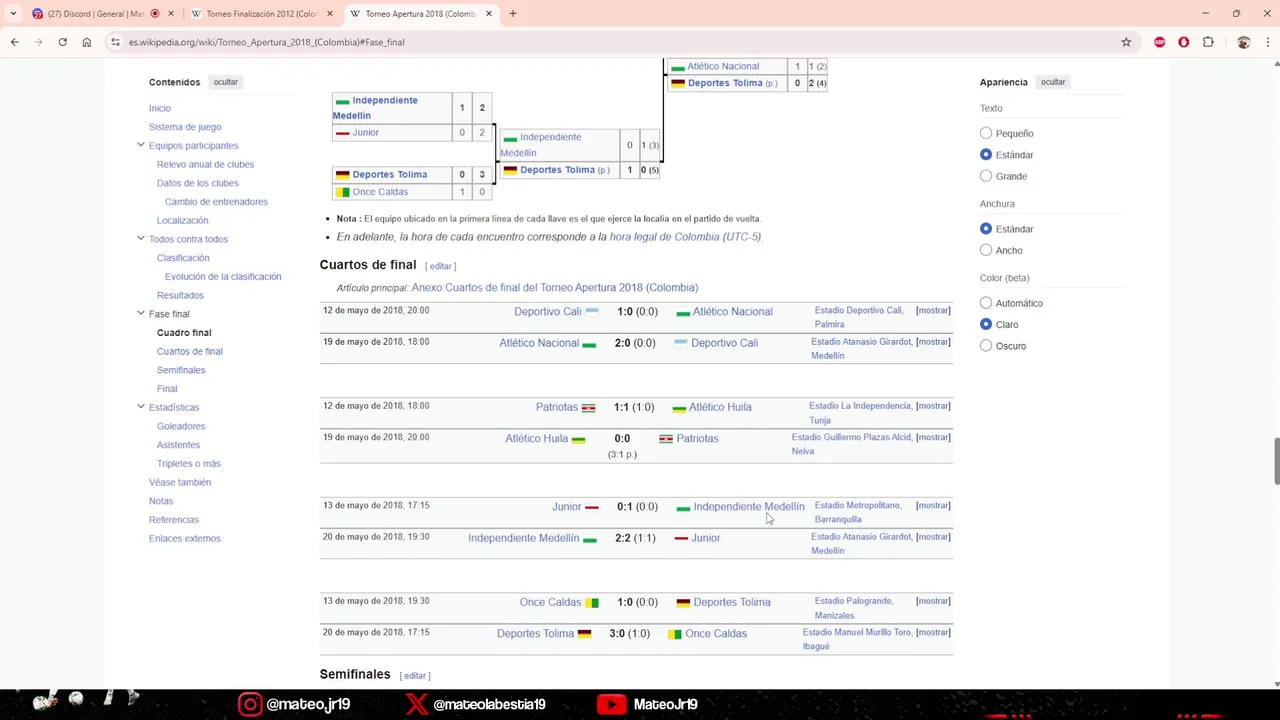Edit the Semifinales section
This screenshot has height=720, width=1280.
[415, 676]
